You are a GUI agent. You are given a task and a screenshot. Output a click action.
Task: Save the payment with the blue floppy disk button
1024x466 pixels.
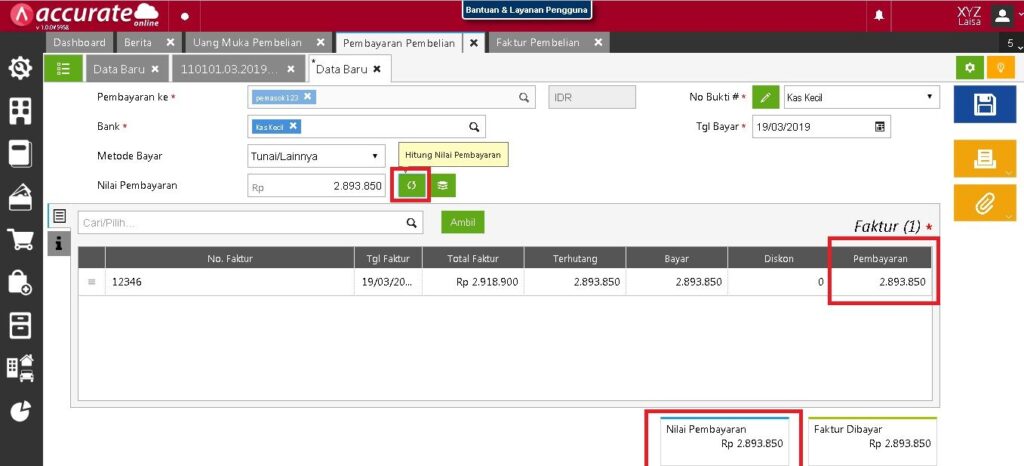tap(984, 104)
